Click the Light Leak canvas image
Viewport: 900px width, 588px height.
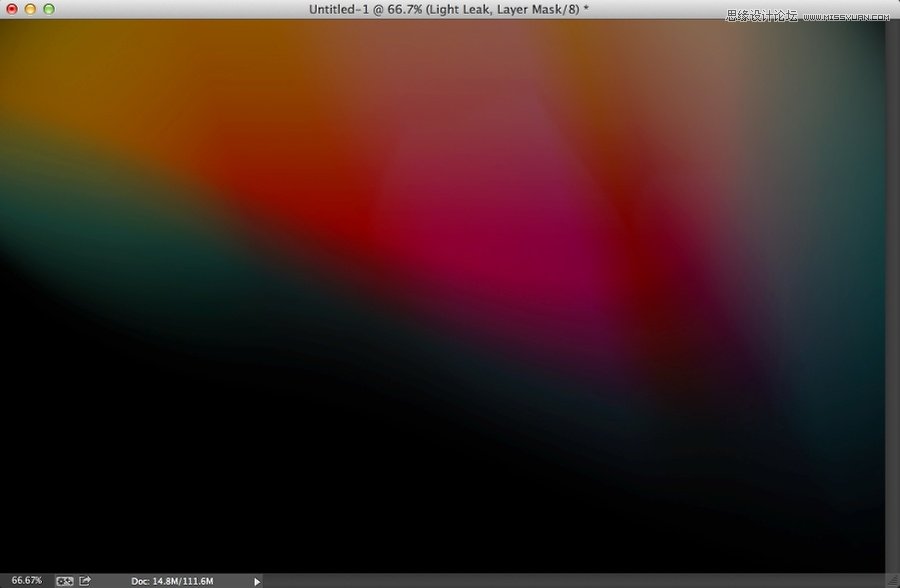point(442,296)
